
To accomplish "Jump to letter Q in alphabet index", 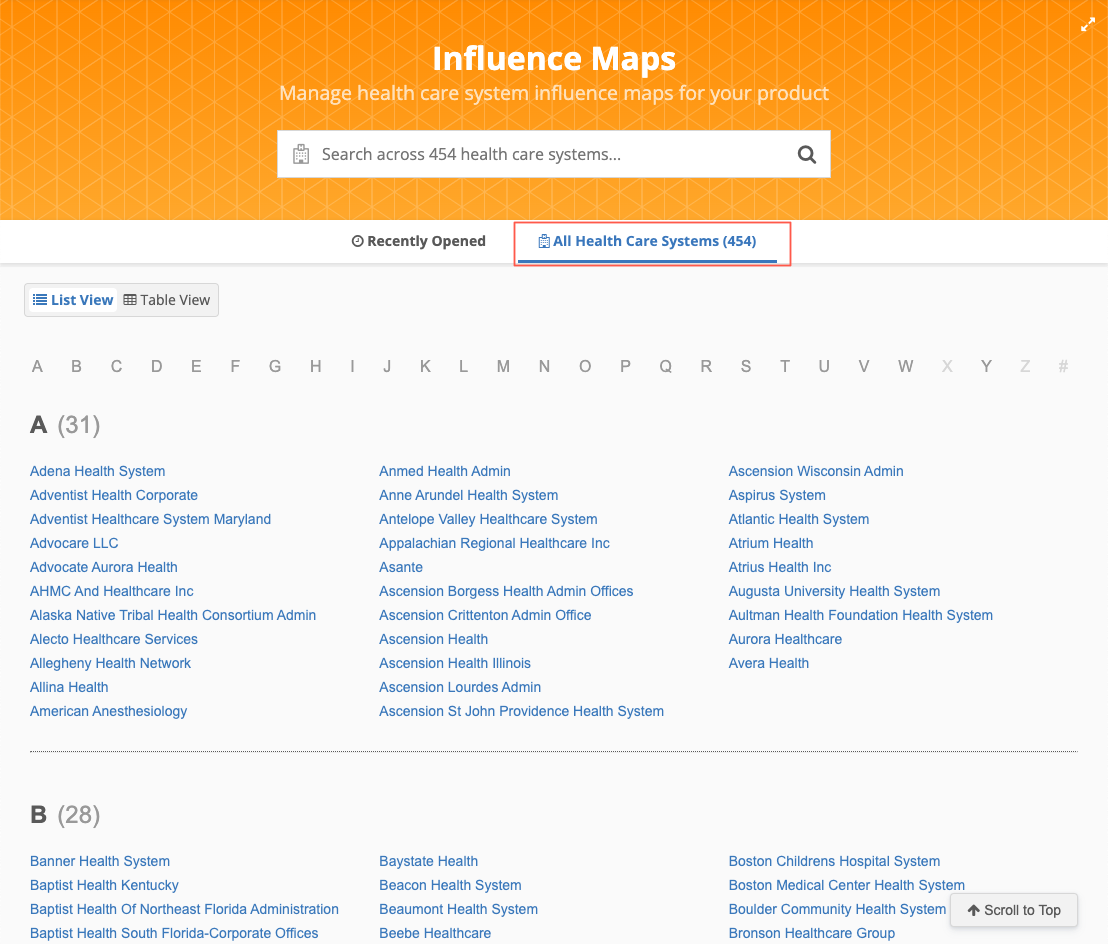I will [666, 366].
